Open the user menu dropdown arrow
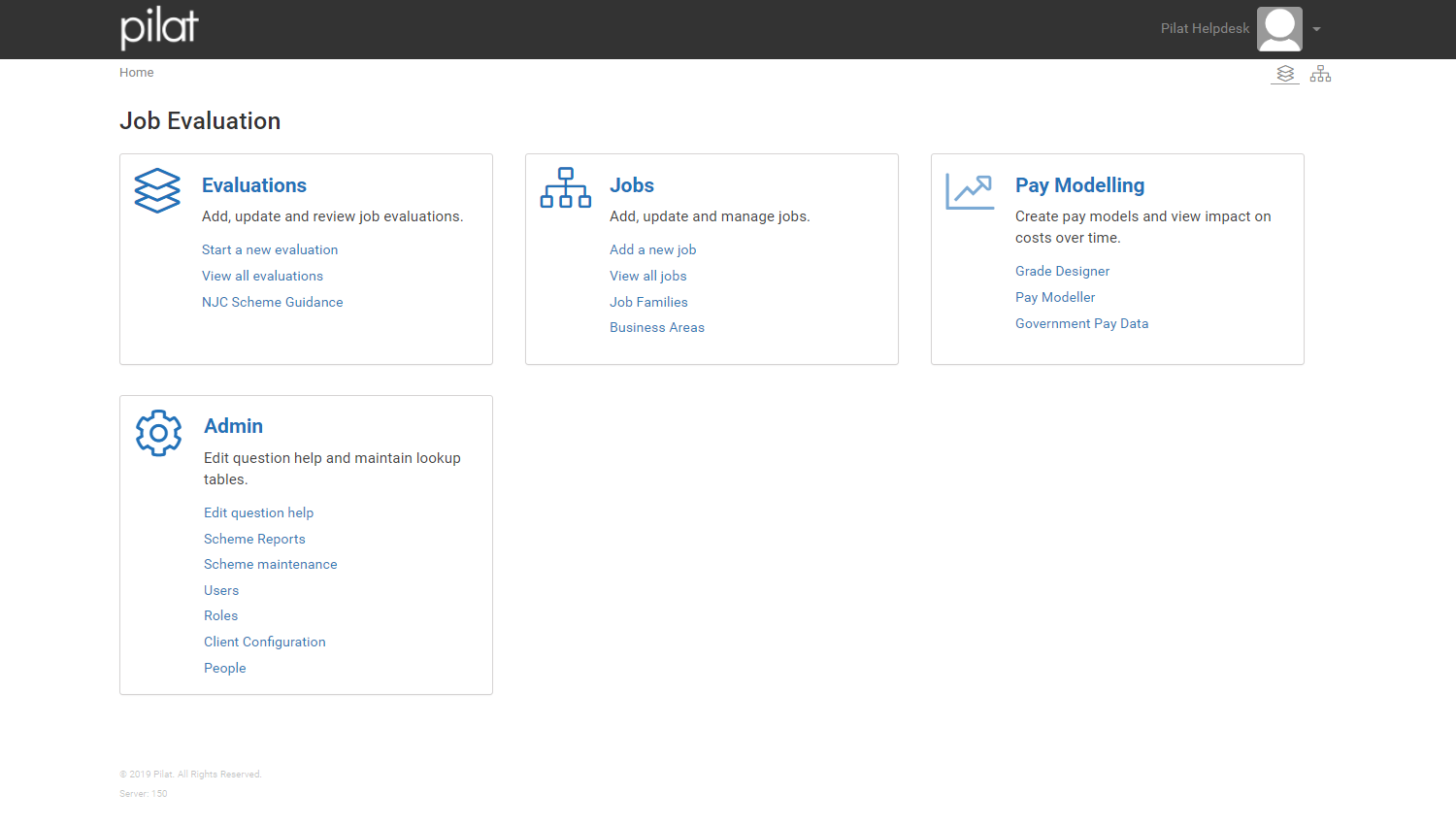This screenshot has width=1456, height=825. (x=1316, y=29)
